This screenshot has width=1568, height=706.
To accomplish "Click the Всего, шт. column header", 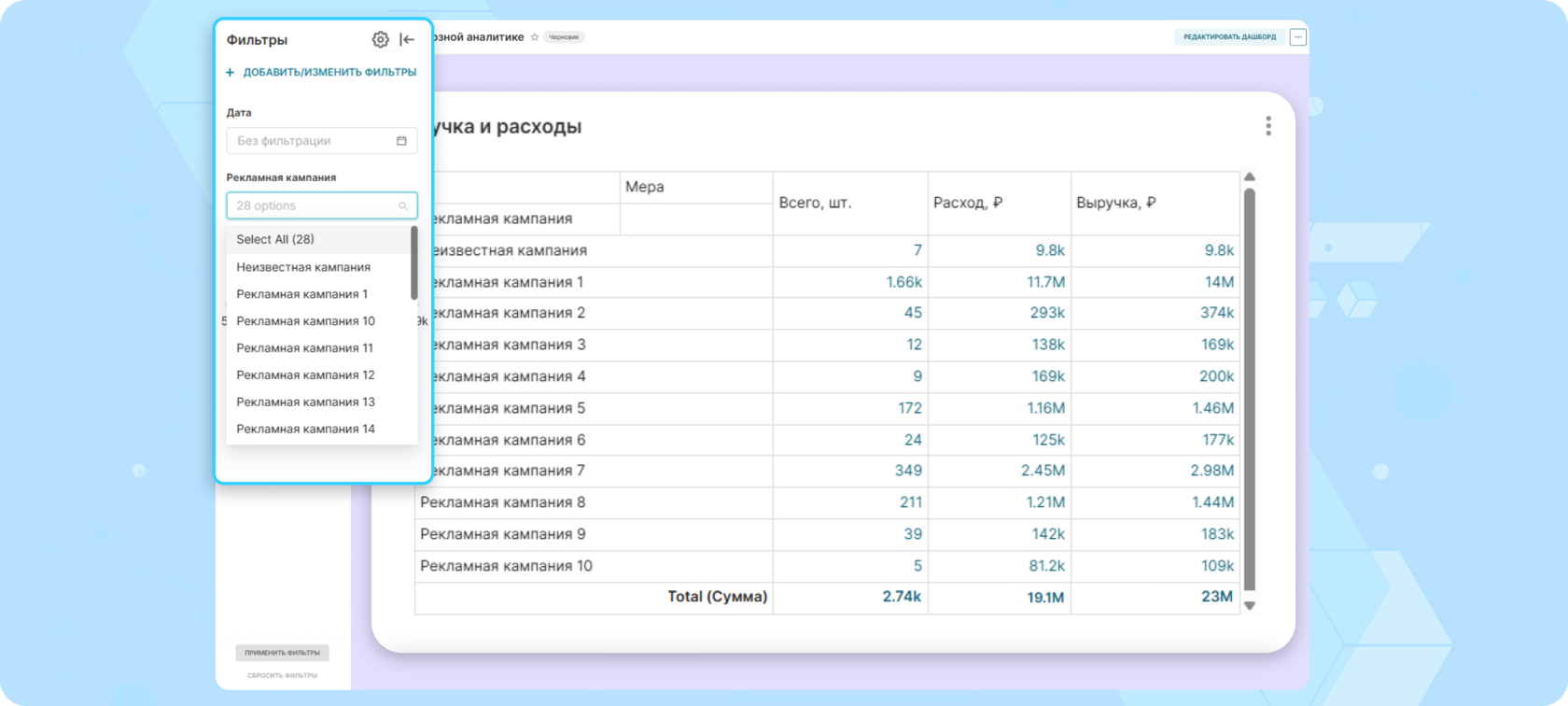I will click(850, 203).
